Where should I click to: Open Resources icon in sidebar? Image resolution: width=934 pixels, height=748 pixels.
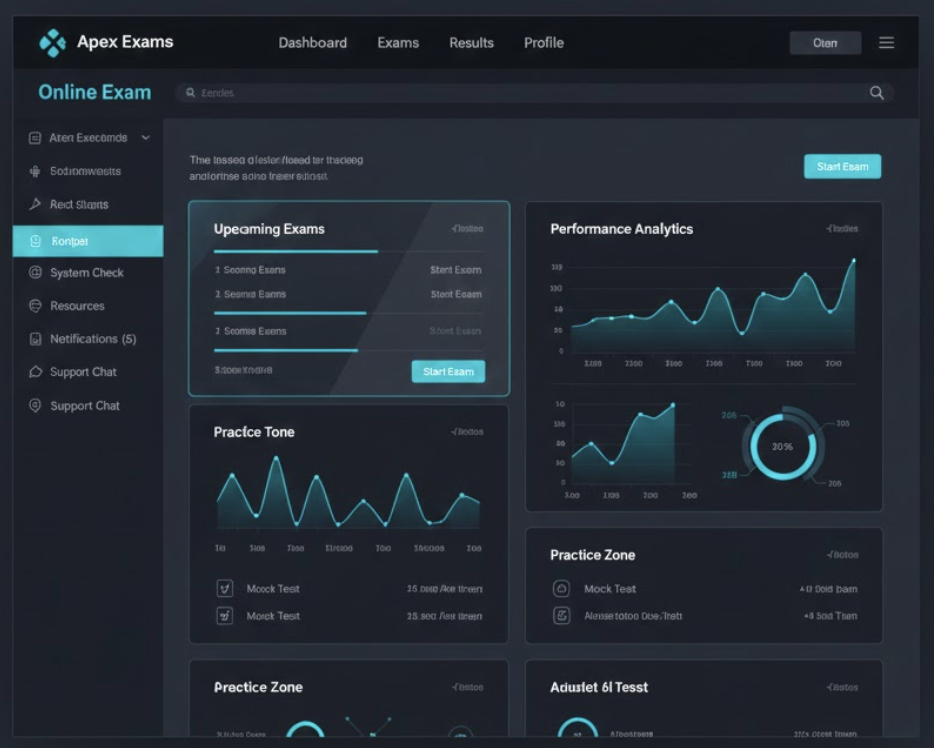point(35,306)
